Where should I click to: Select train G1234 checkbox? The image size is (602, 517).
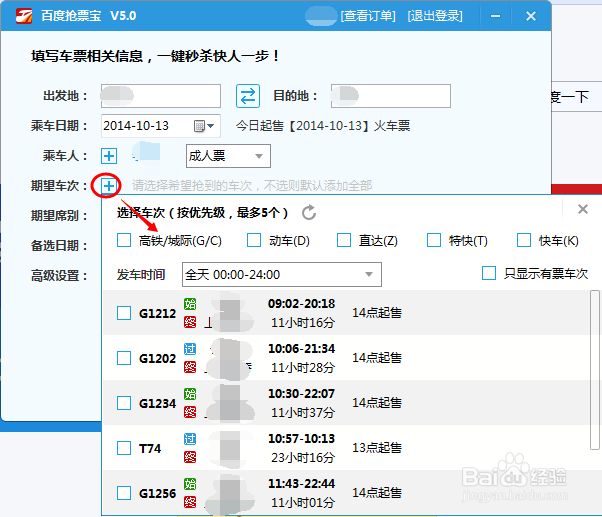point(124,403)
